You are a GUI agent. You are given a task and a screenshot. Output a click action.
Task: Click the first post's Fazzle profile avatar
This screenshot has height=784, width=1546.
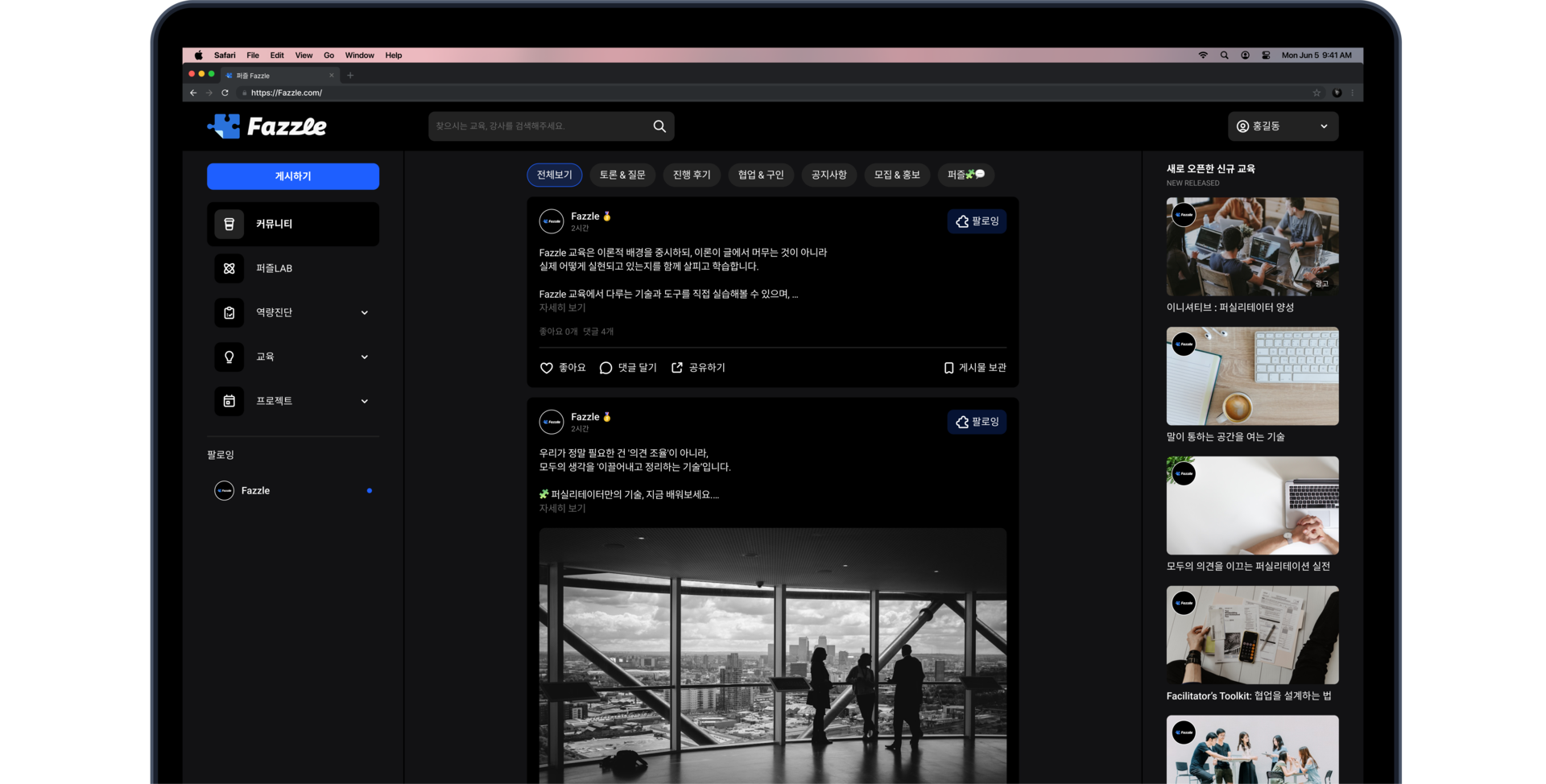point(552,221)
